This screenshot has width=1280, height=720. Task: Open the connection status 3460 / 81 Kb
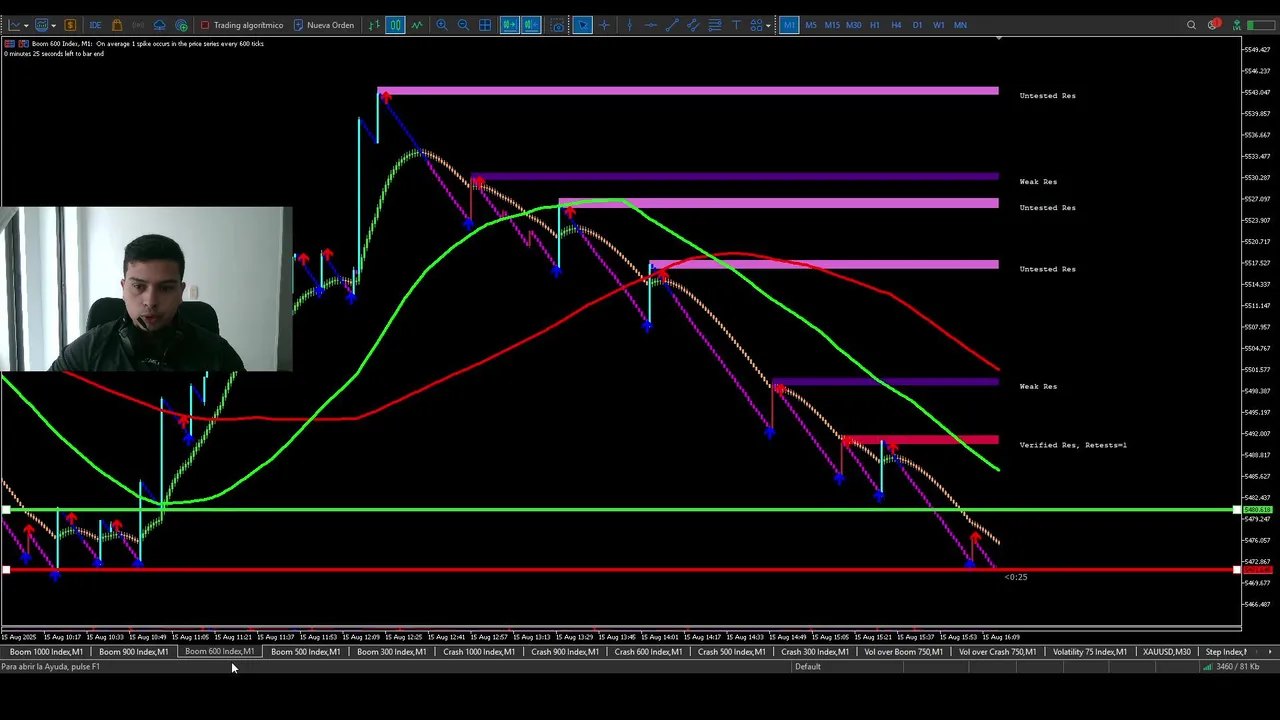tap(1230, 667)
